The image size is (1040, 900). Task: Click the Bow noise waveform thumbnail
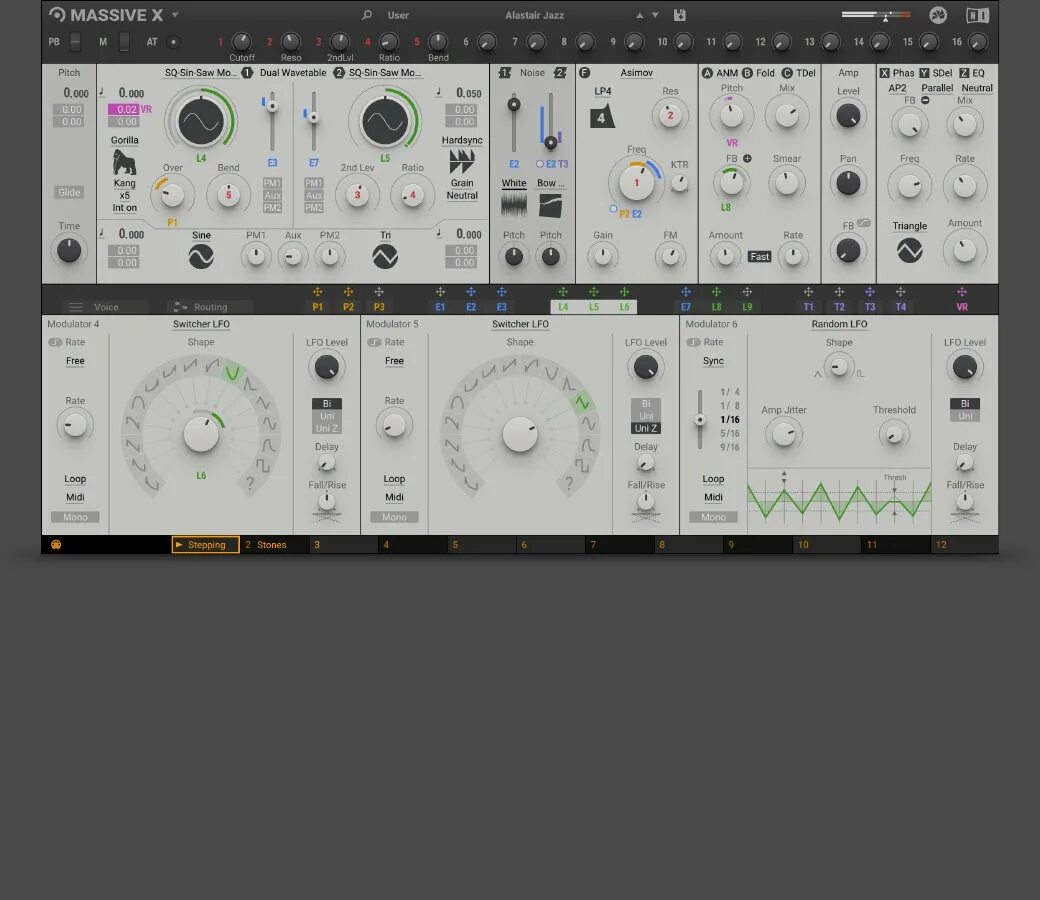[x=551, y=206]
